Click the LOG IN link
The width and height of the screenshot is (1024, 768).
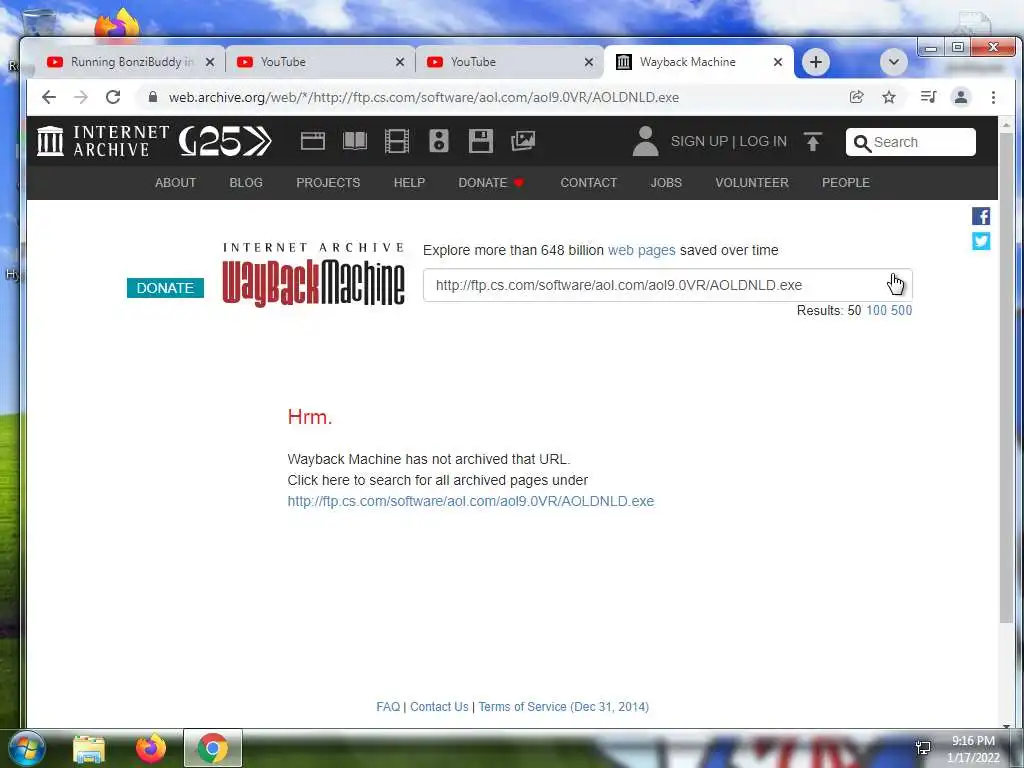click(763, 142)
